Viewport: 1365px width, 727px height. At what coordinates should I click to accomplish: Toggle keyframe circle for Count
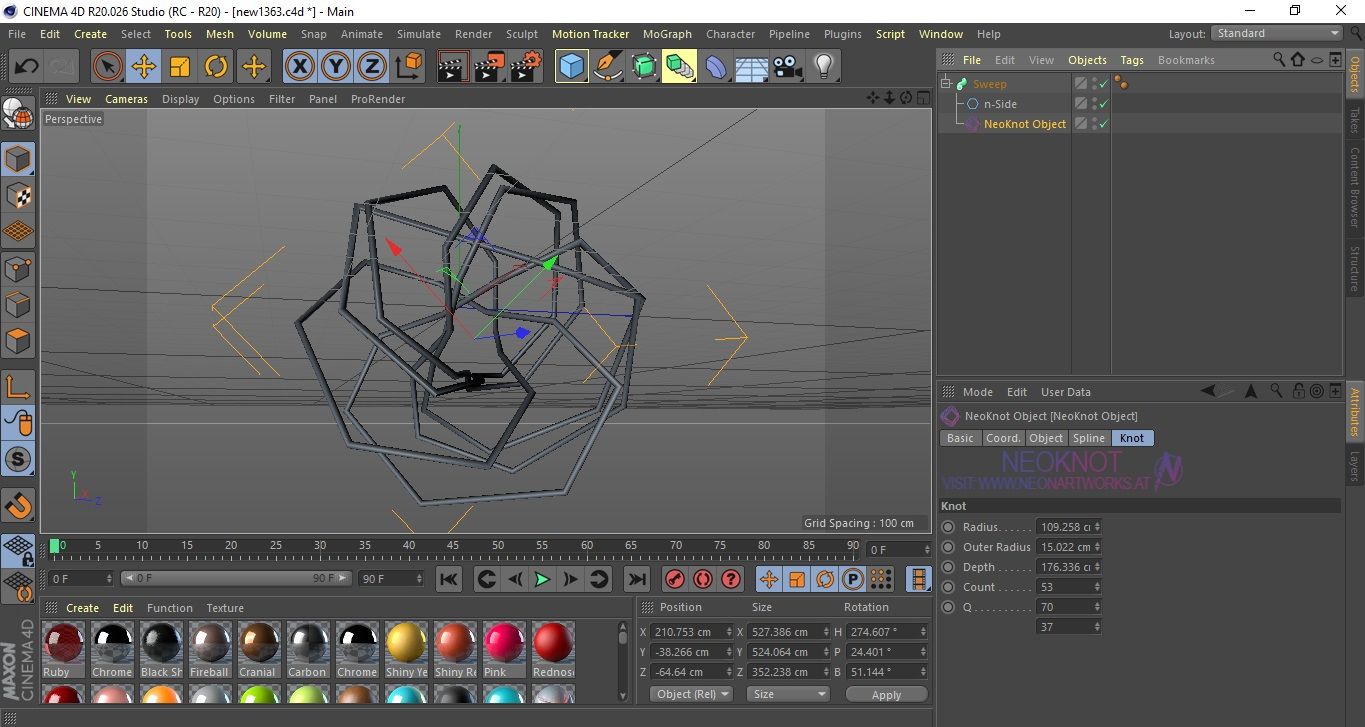[x=948, y=587]
